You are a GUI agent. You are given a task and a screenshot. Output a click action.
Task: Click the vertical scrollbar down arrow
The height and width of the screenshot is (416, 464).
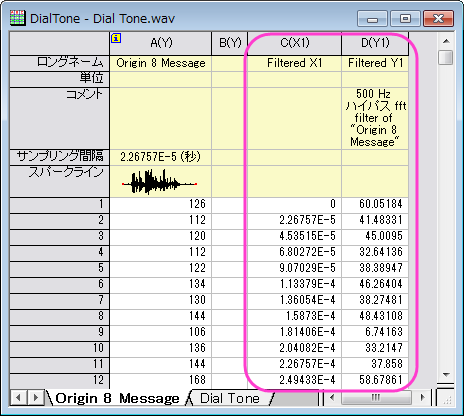pos(446,375)
